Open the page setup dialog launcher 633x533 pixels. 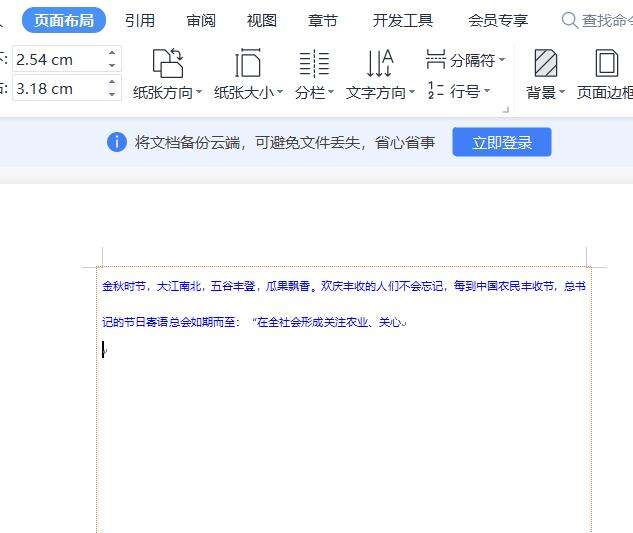pos(505,109)
